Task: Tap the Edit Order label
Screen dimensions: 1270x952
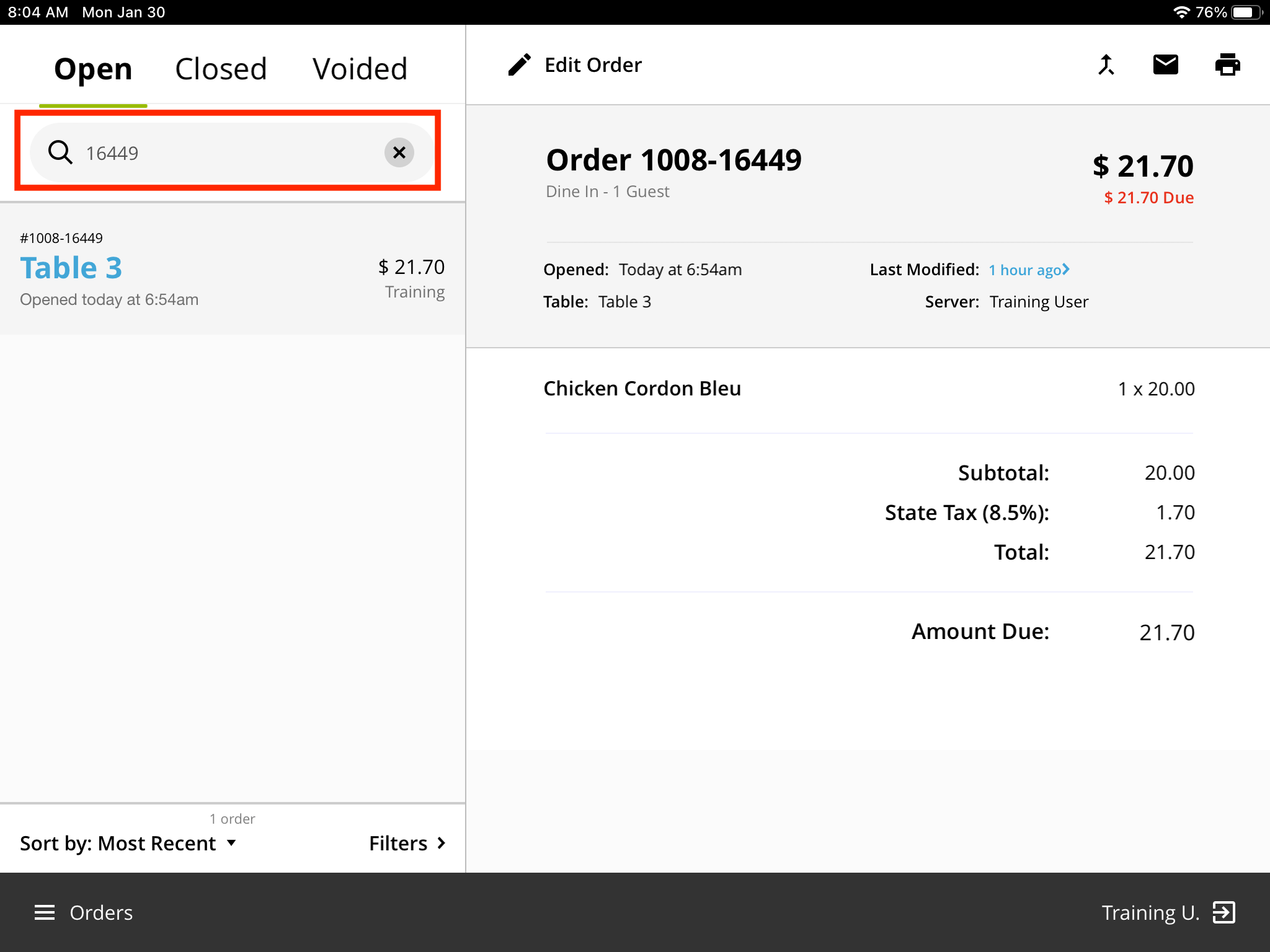Action: 593,64
